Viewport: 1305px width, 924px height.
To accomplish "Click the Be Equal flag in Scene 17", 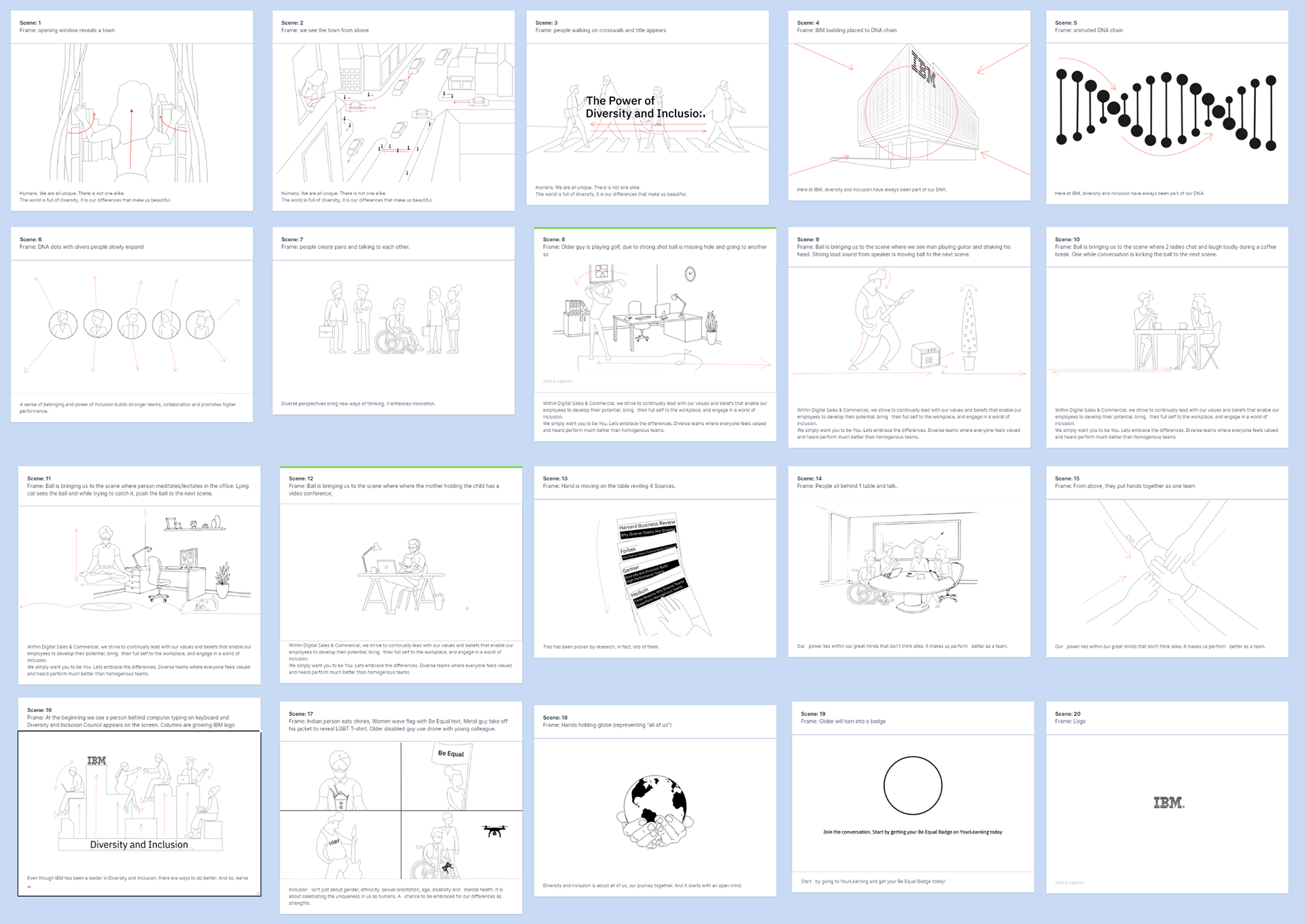I will [x=451, y=753].
